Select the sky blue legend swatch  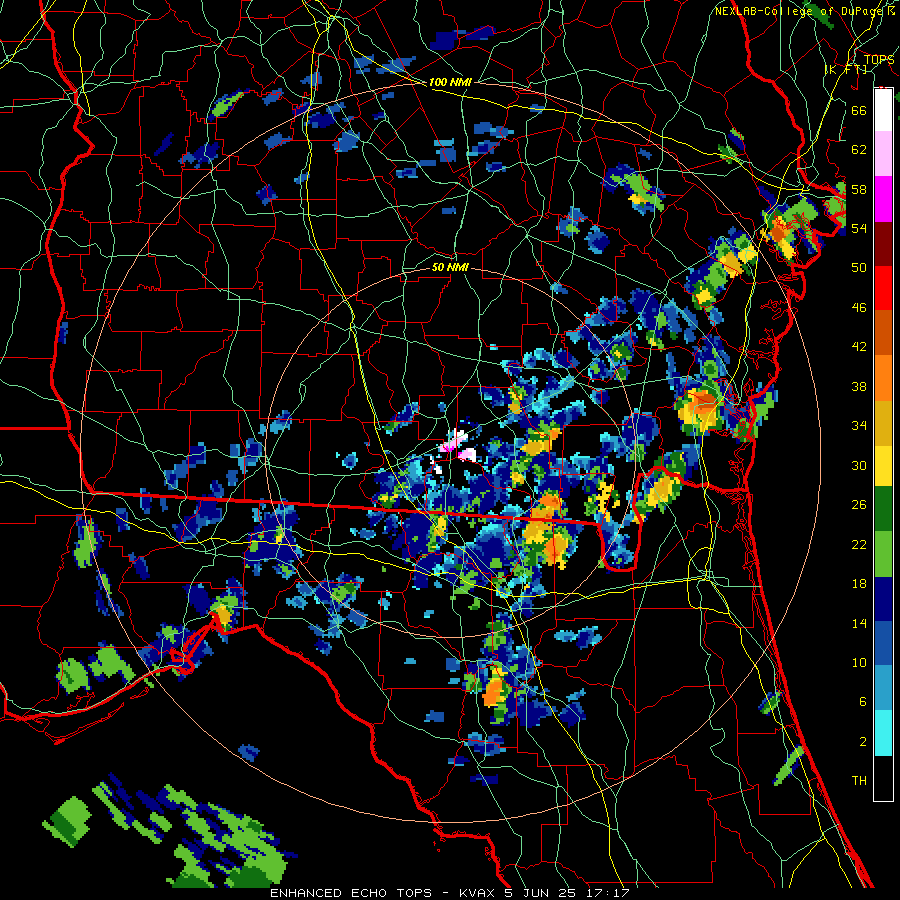tap(883, 688)
